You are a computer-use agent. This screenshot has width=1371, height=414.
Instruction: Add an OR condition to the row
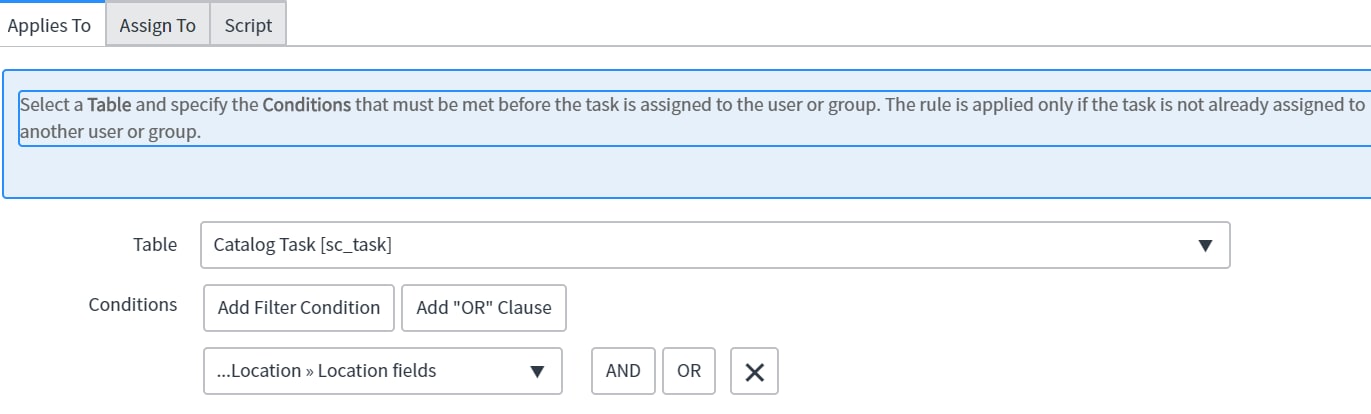(x=689, y=371)
